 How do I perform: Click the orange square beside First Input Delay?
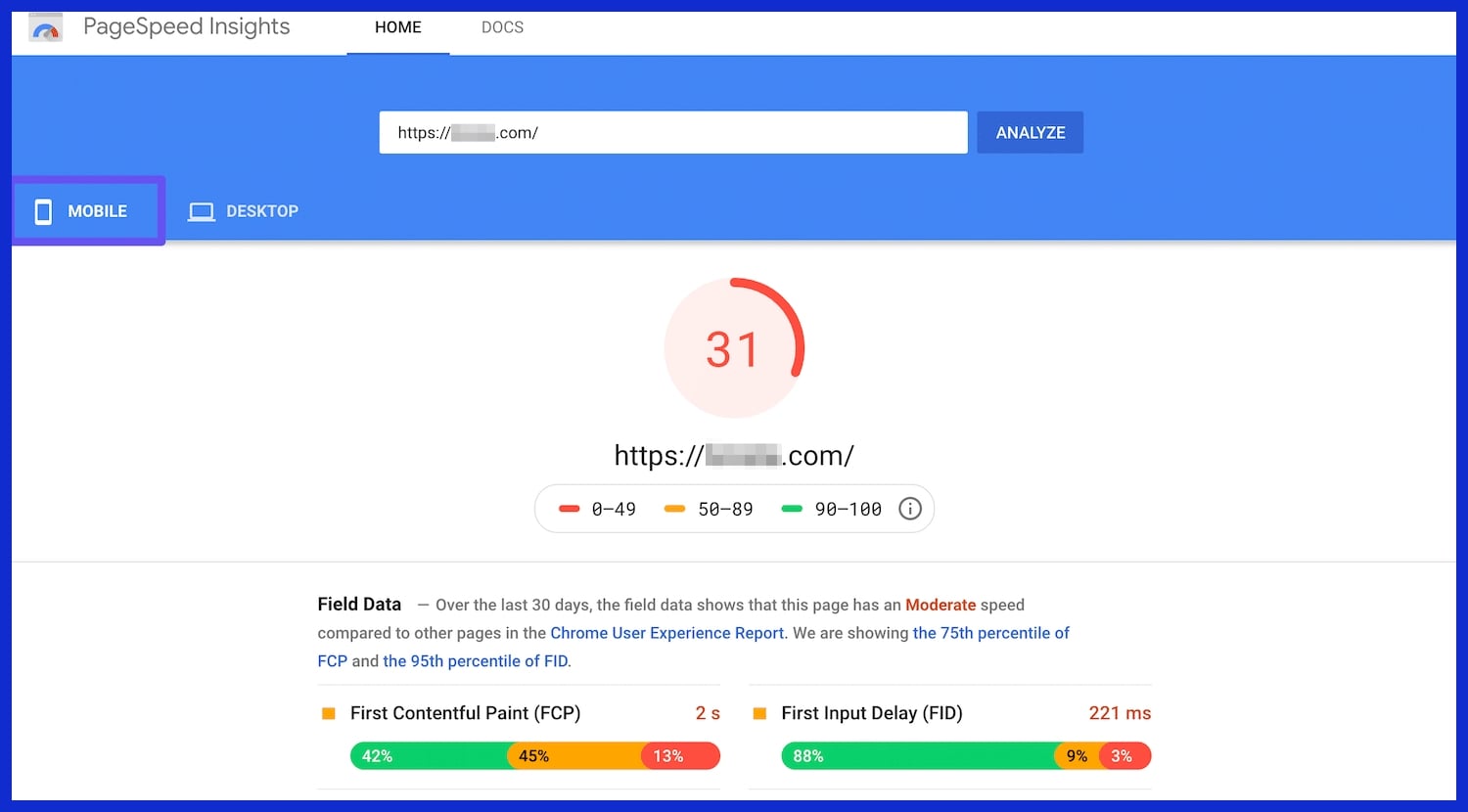point(759,713)
